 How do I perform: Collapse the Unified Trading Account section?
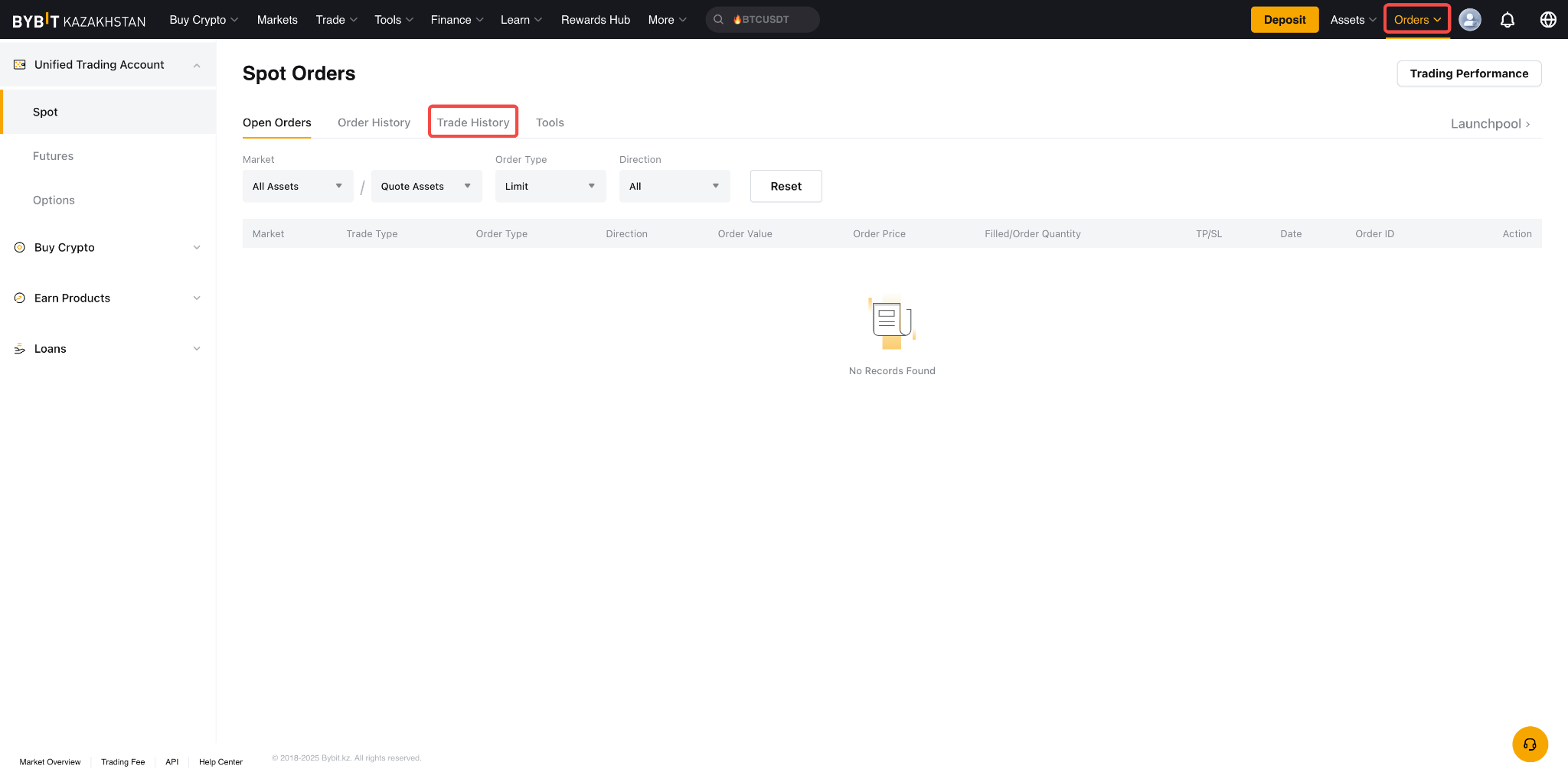pos(197,66)
